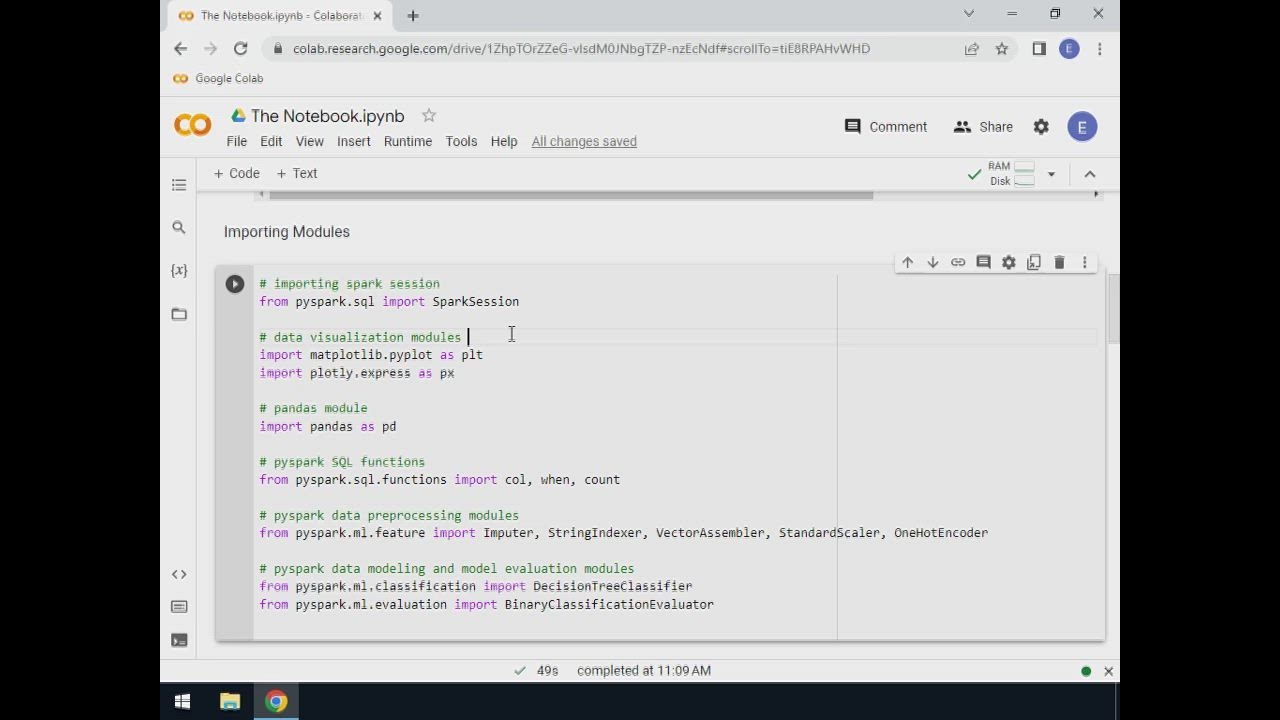This screenshot has height=720, width=1280.
Task: Bookmark this page with the star
Action: [x=1001, y=49]
